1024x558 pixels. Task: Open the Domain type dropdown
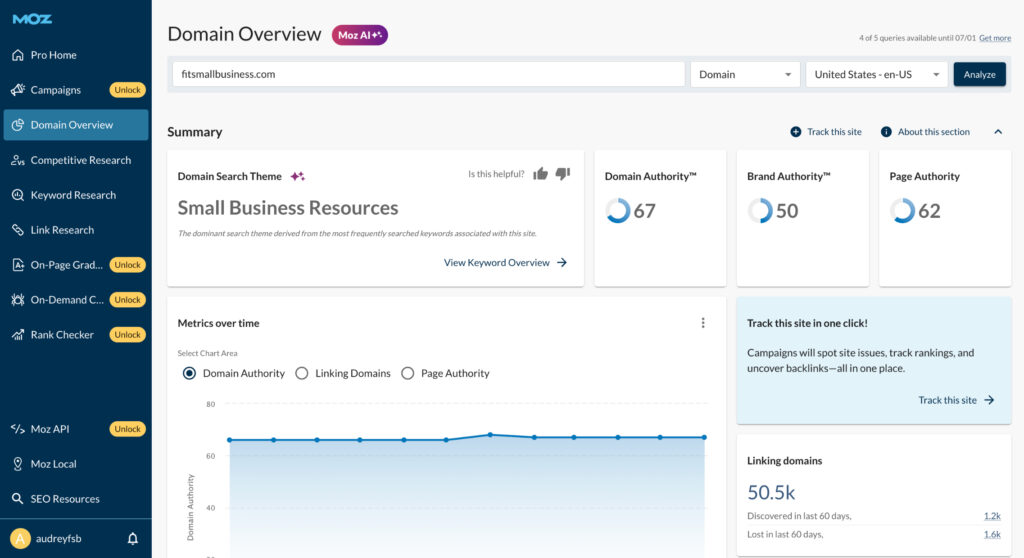745,74
